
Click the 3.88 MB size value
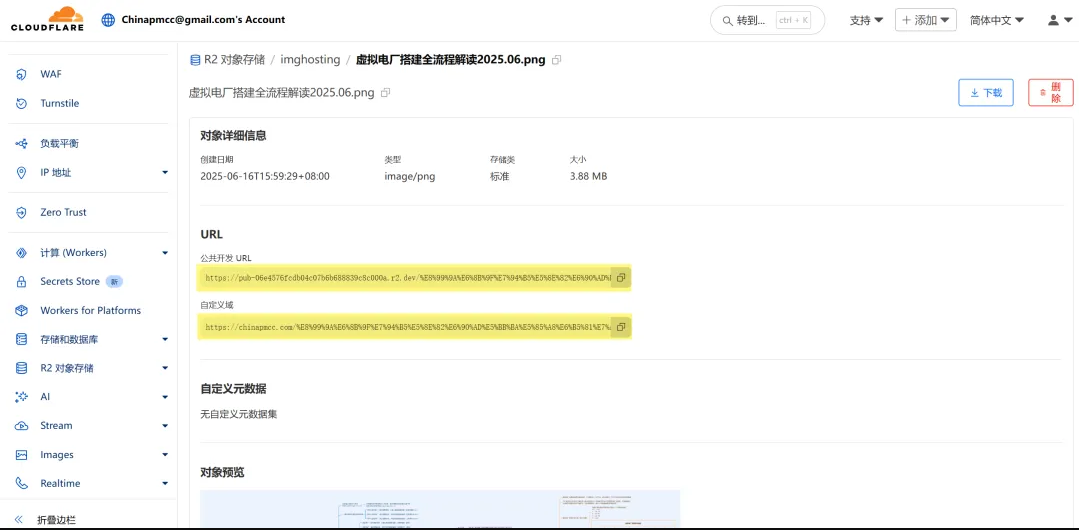tap(588, 176)
